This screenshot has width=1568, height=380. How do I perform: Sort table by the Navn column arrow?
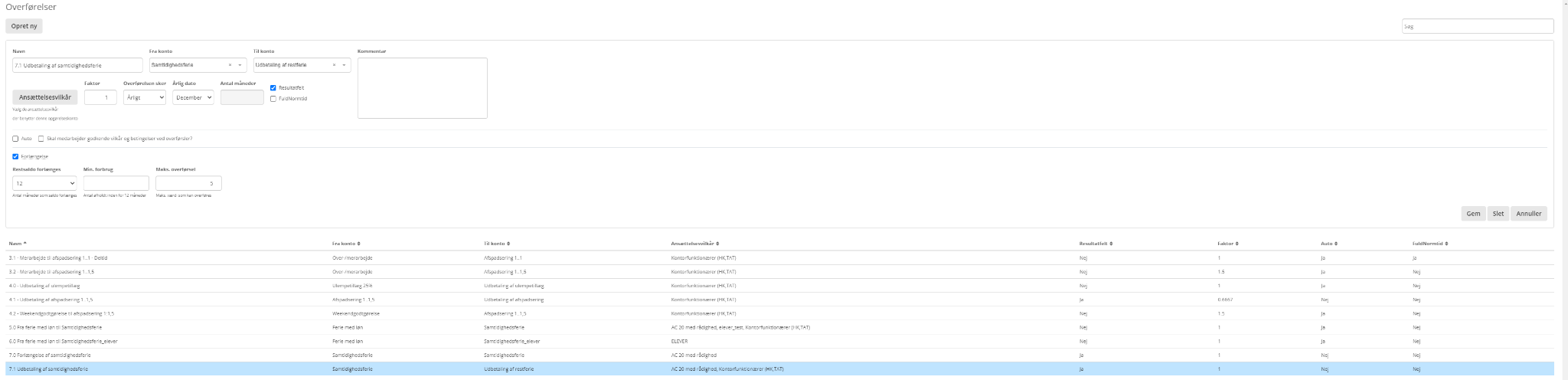coord(25,244)
